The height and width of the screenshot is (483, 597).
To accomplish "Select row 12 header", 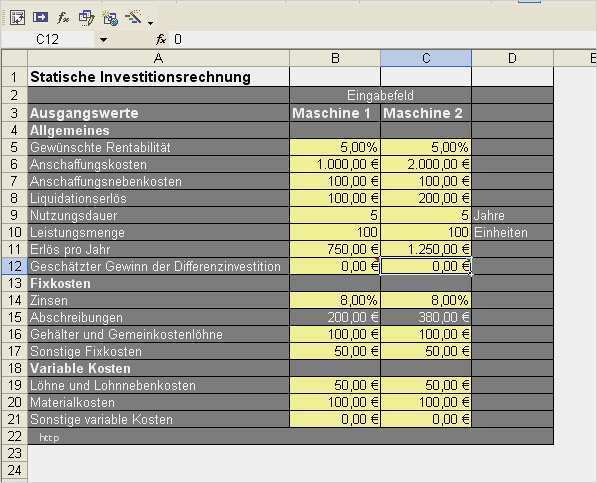I will tap(14, 266).
